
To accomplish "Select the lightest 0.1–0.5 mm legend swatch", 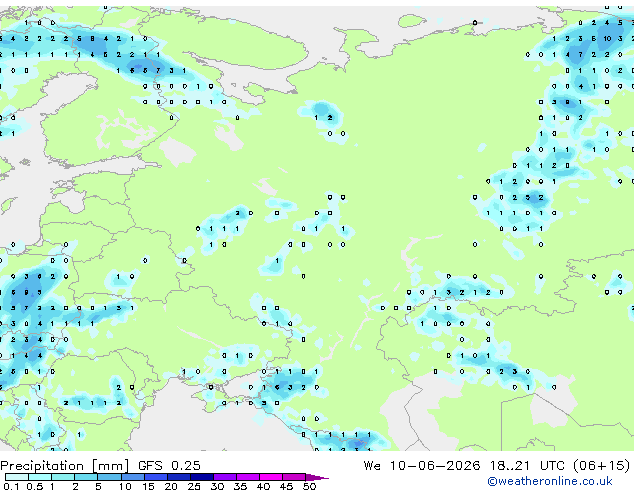I will point(17,477).
